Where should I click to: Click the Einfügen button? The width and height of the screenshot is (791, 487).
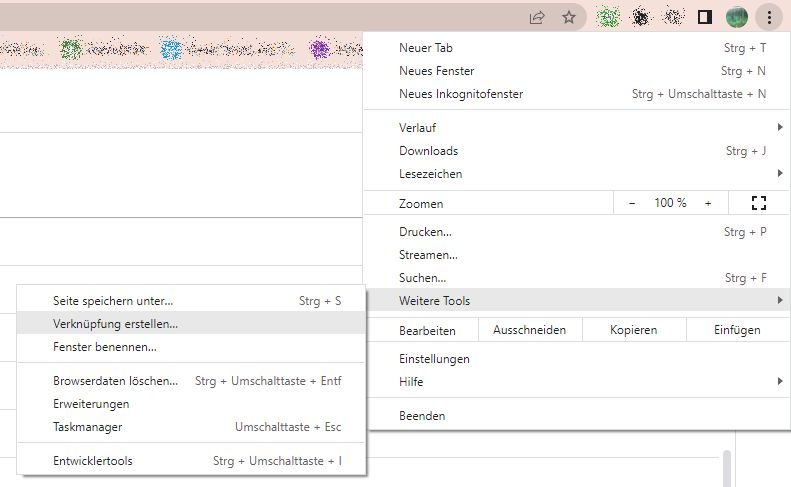737,330
